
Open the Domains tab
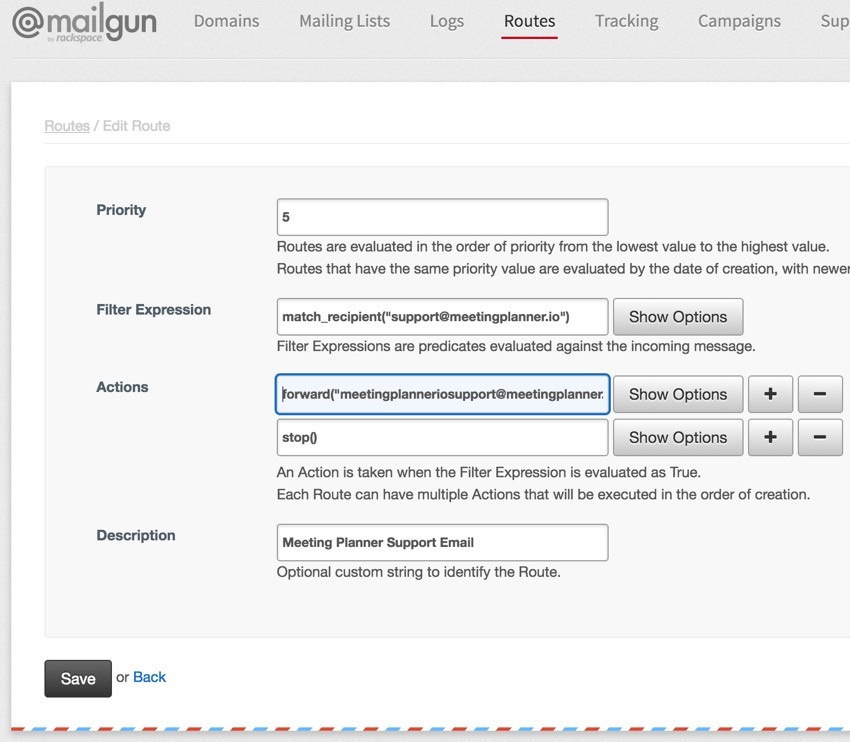(227, 21)
